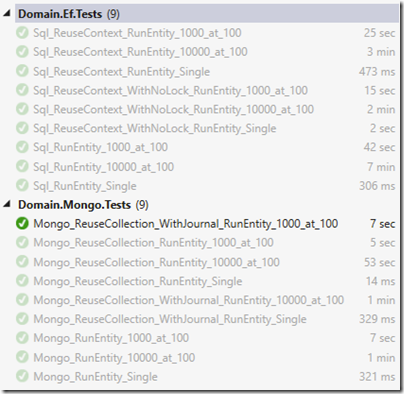Select test Sql_RunEntity_1000_at_100
Screen dimensions: 404x394
coord(100,147)
